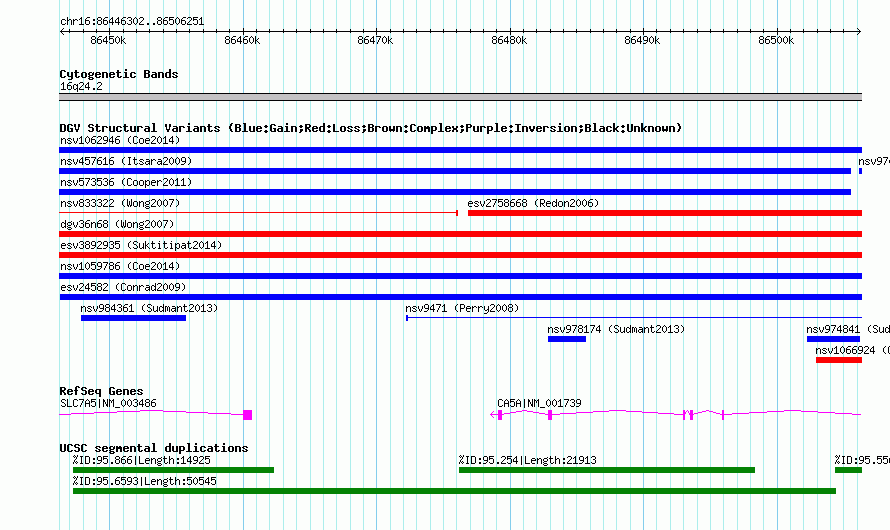The width and height of the screenshot is (890, 530).
Task: Click the nsv573536 (Cooper2011) blue bar
Action: 455,192
